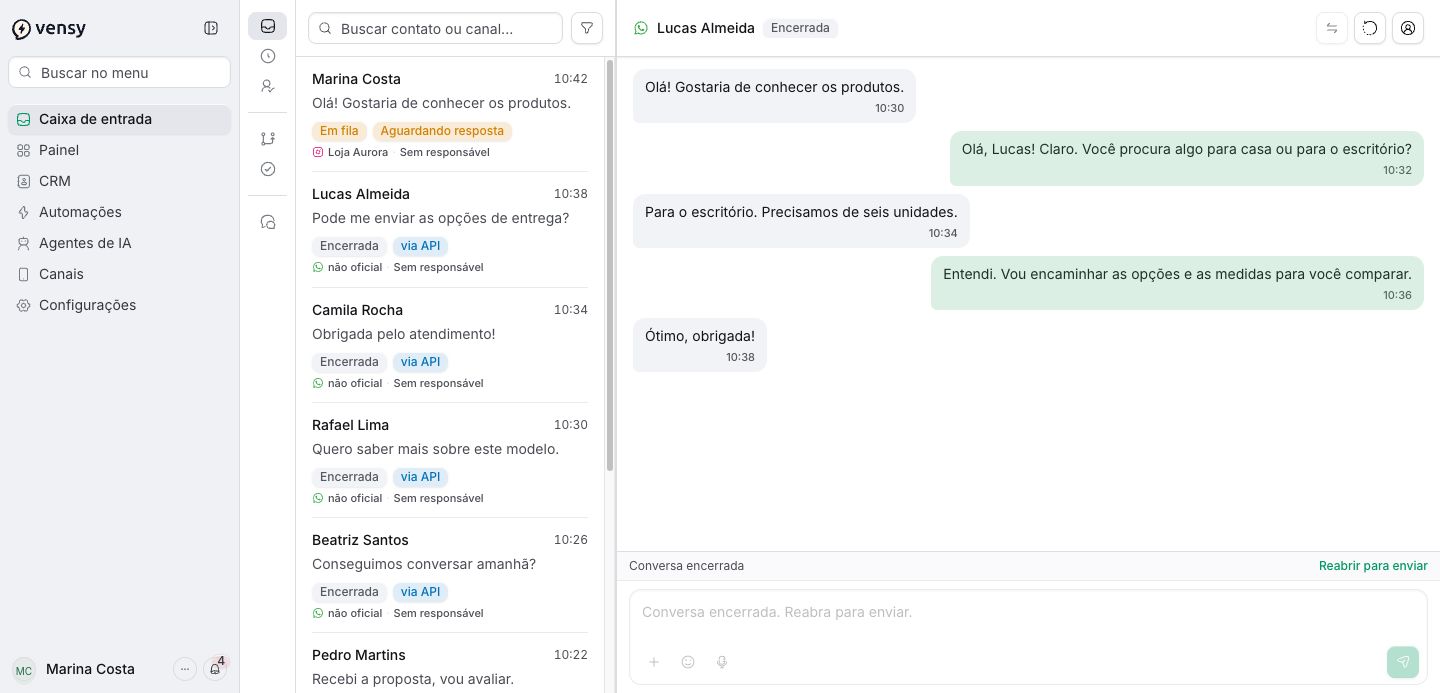This screenshot has height=693, width=1440.
Task: Open the contact profile icon in the chat header
Action: 1408,28
